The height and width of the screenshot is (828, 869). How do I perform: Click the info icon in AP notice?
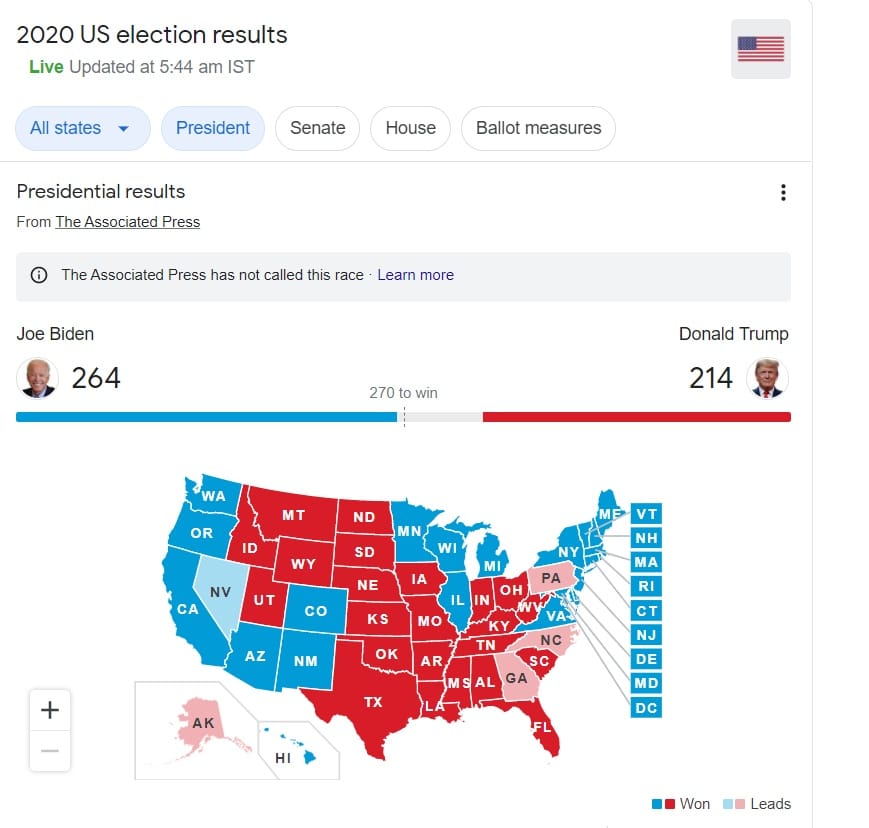point(39,275)
